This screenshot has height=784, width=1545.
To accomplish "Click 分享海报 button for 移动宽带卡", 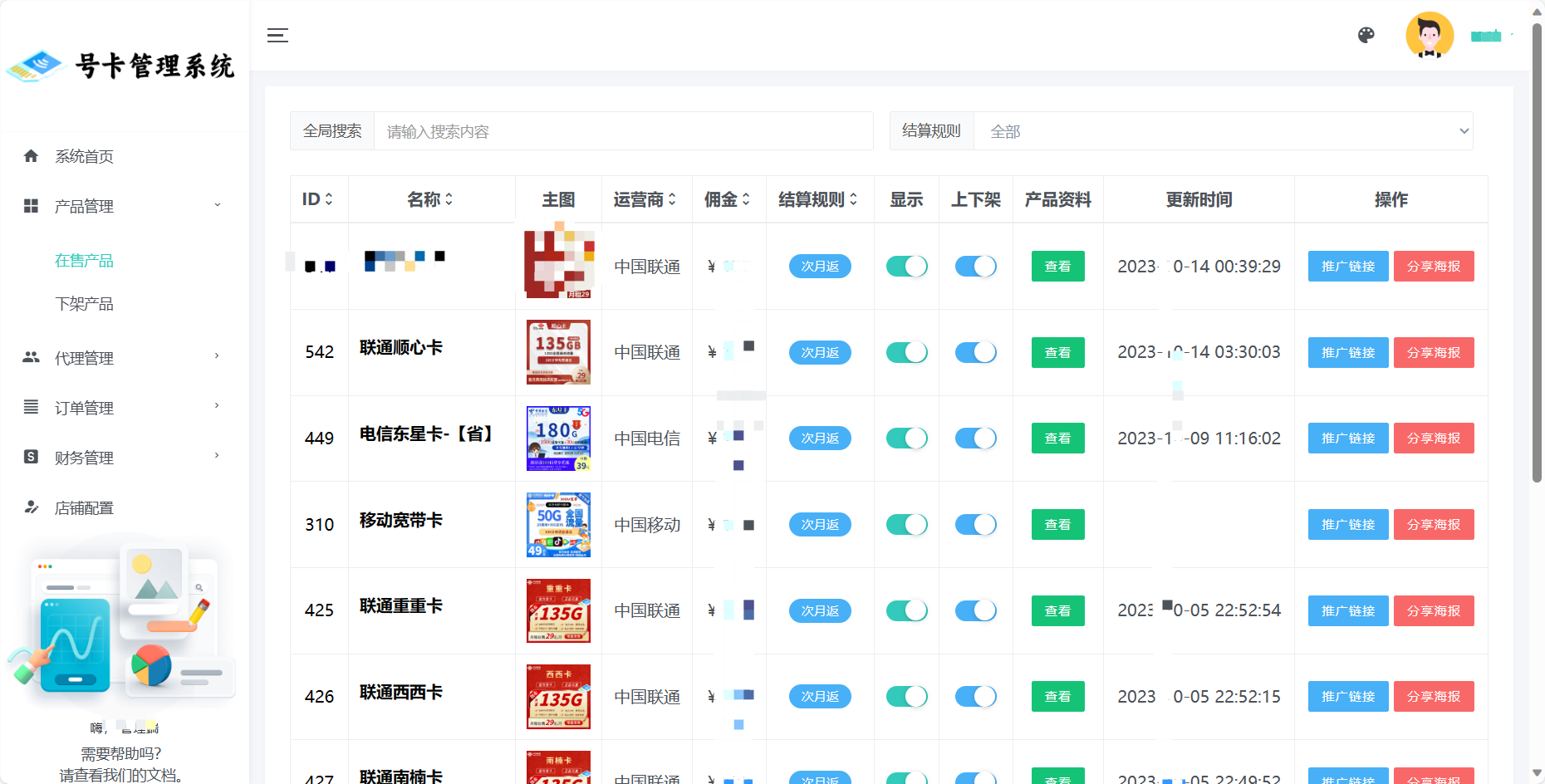I will pos(1434,524).
